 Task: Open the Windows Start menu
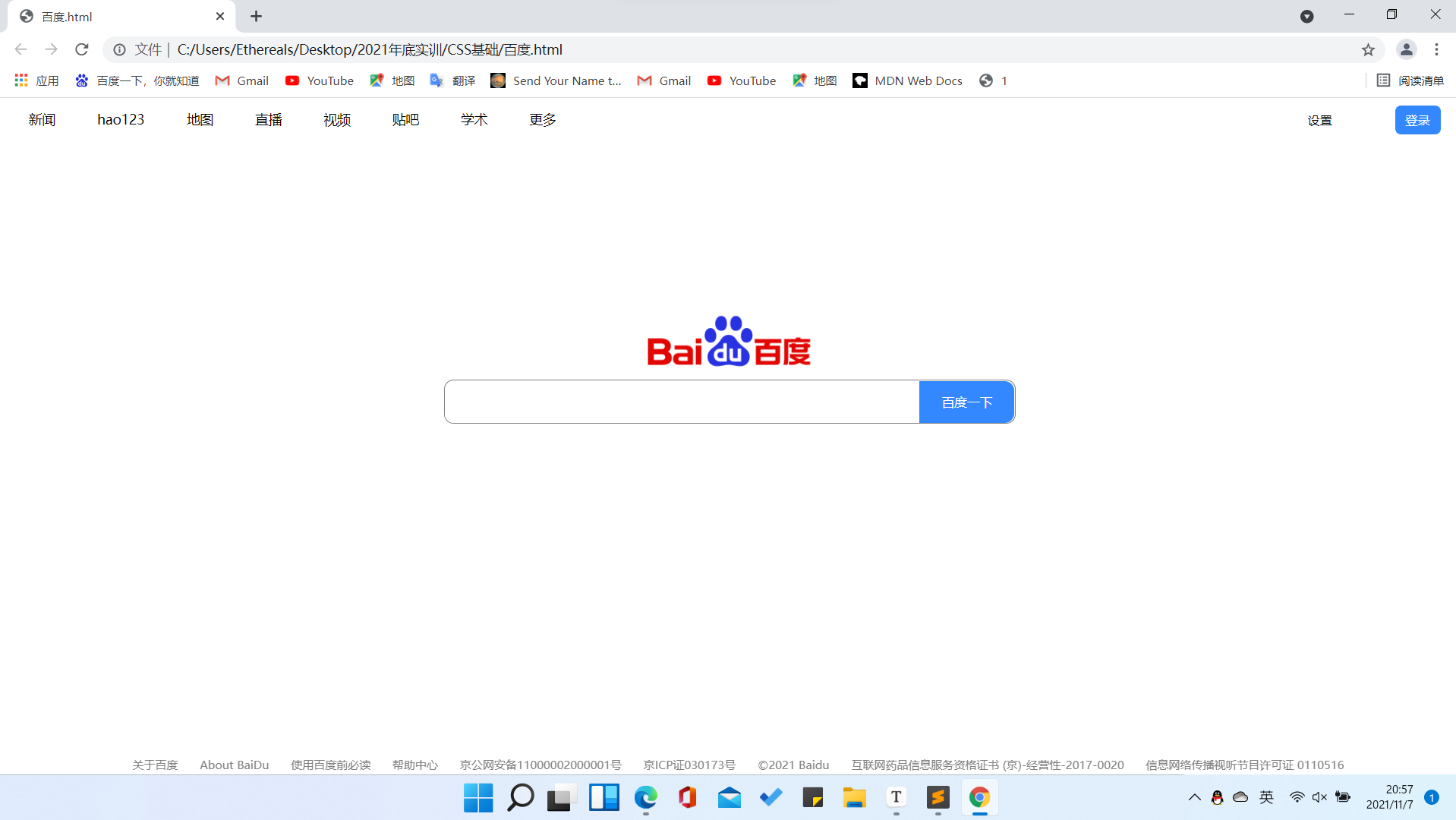pyautogui.click(x=478, y=797)
